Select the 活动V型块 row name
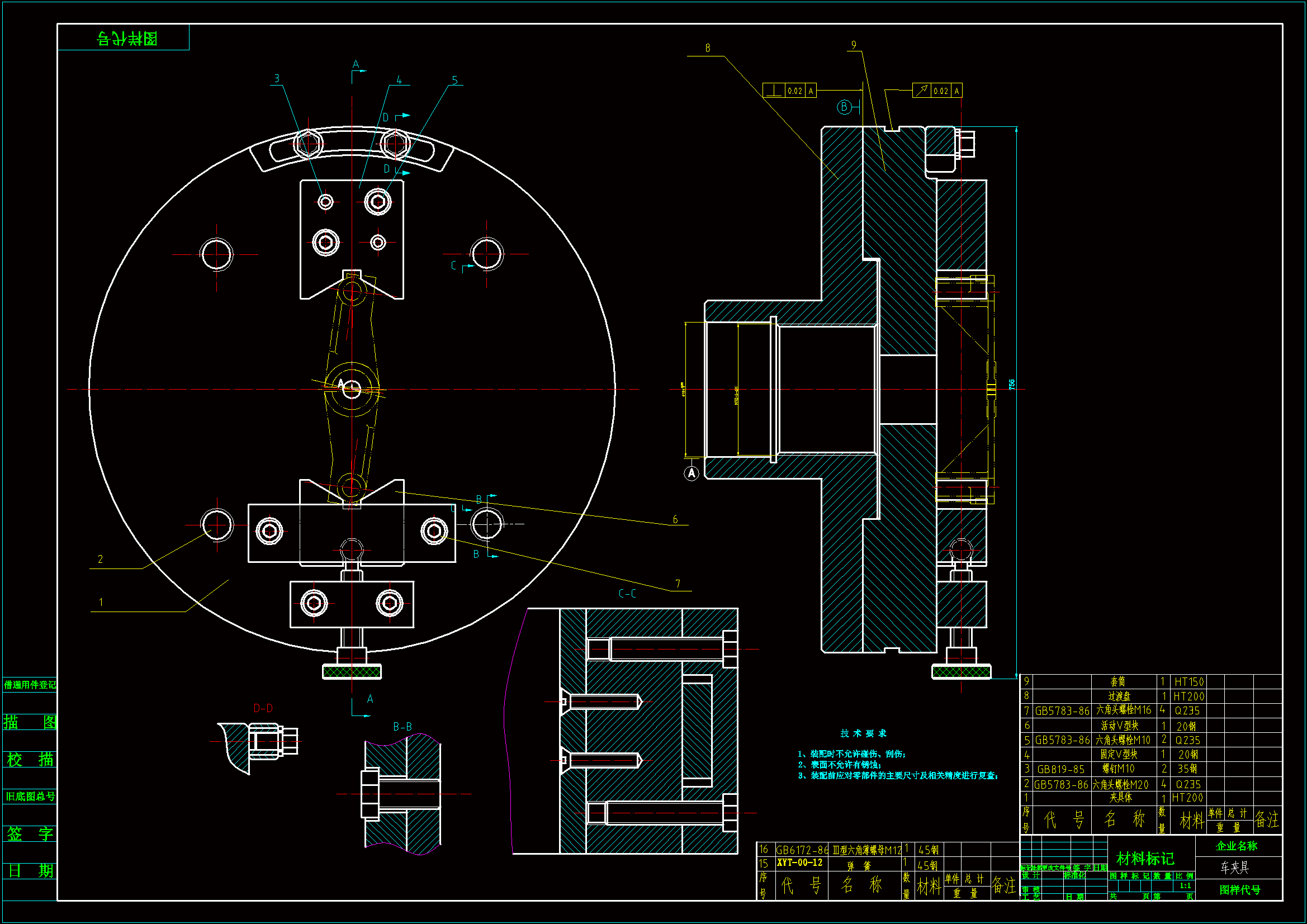 click(x=1124, y=726)
